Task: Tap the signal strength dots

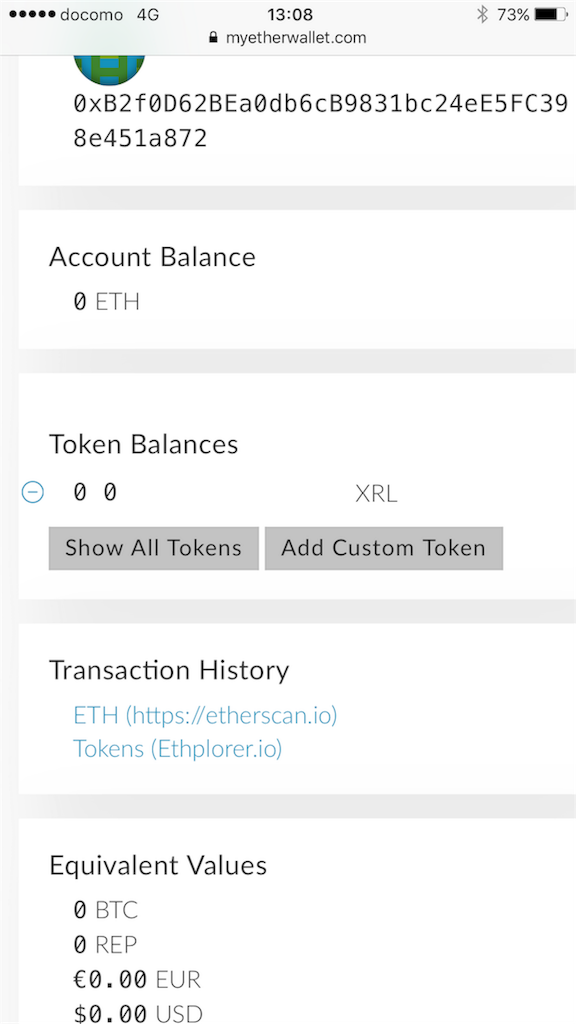Action: [33, 14]
